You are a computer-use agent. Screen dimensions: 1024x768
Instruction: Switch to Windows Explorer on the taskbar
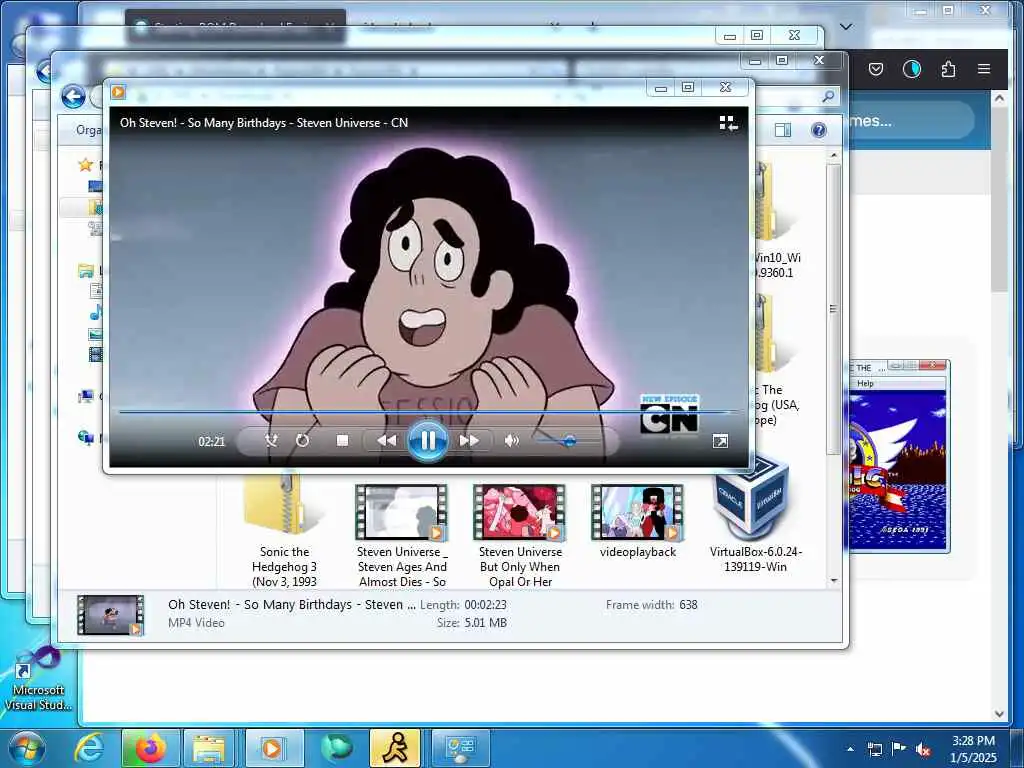pos(209,748)
